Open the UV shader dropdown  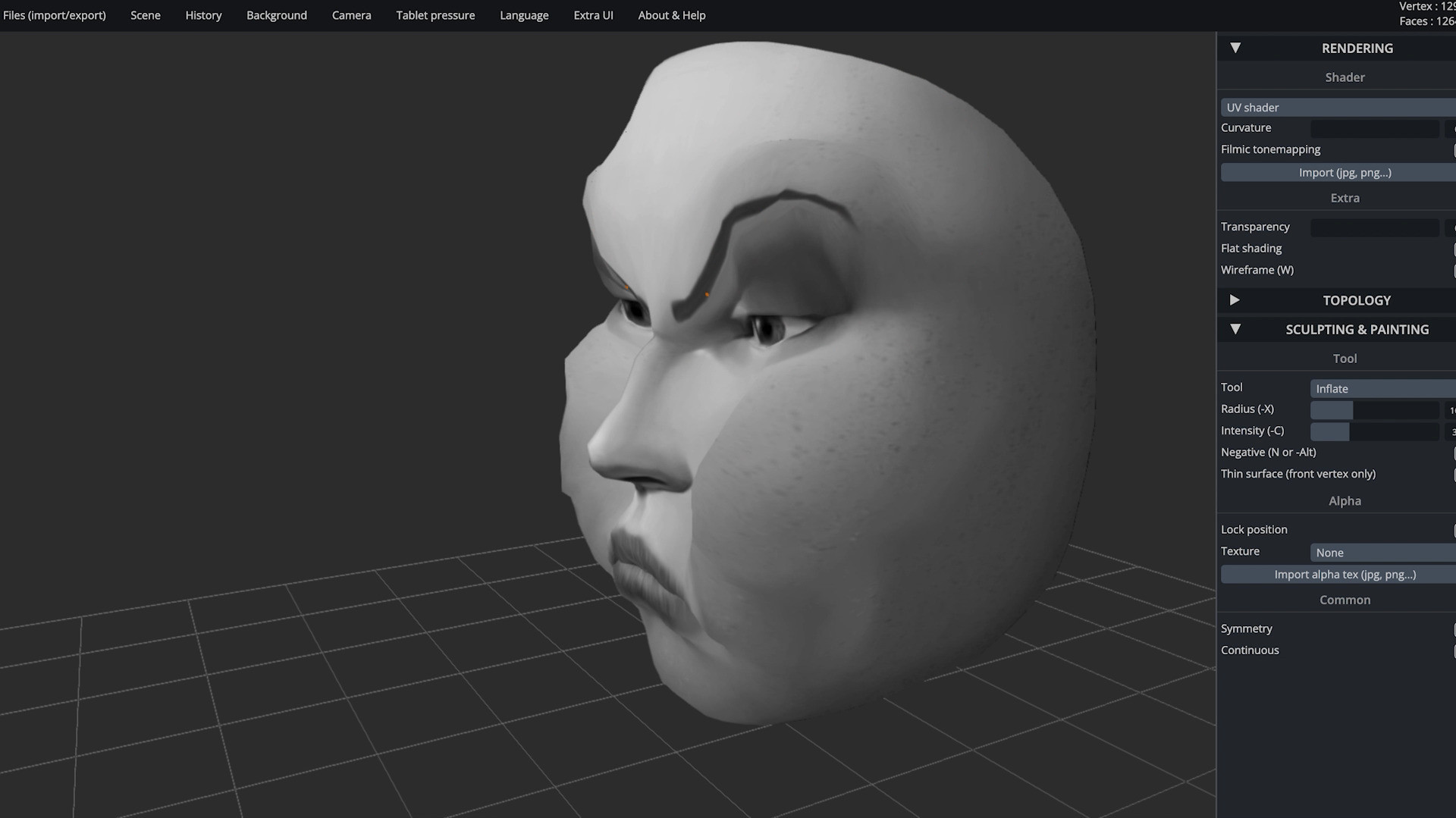tap(1338, 108)
